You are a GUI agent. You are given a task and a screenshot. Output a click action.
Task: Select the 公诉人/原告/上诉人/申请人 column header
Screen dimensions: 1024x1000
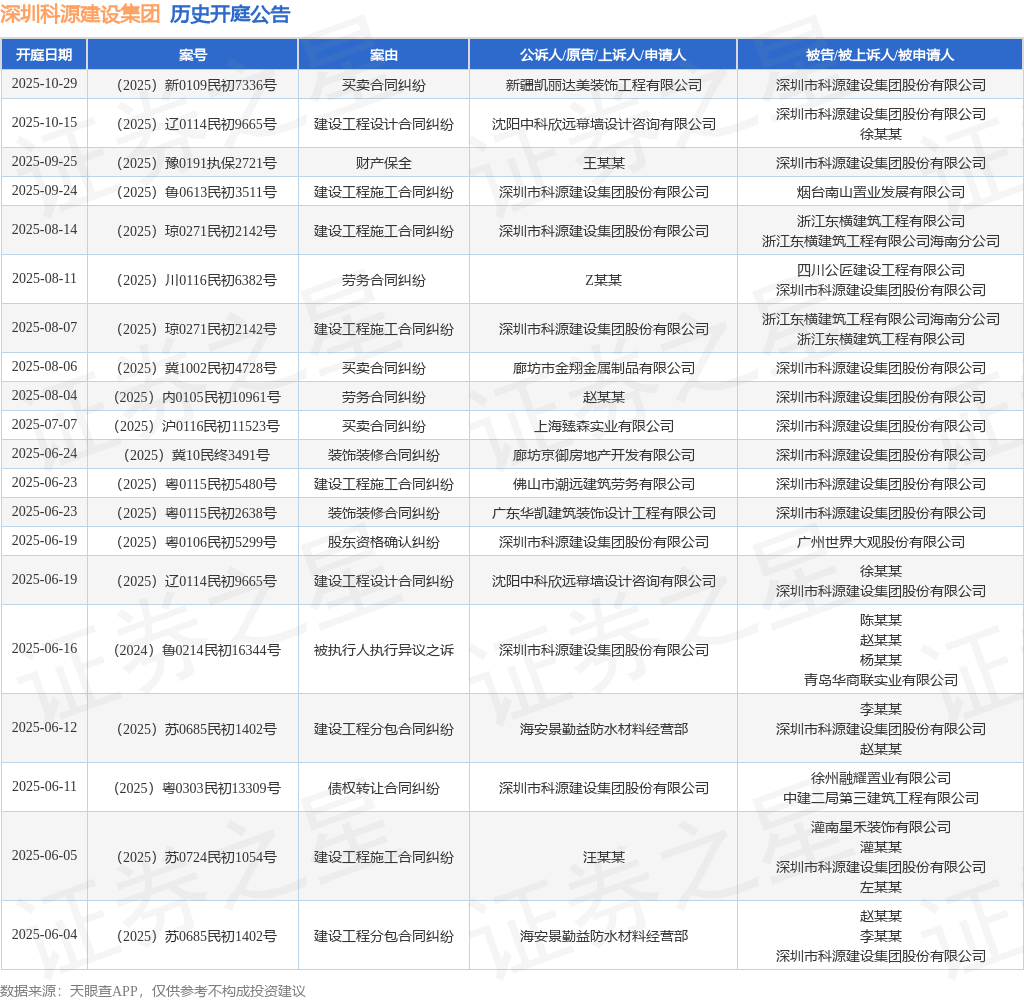[x=603, y=55]
